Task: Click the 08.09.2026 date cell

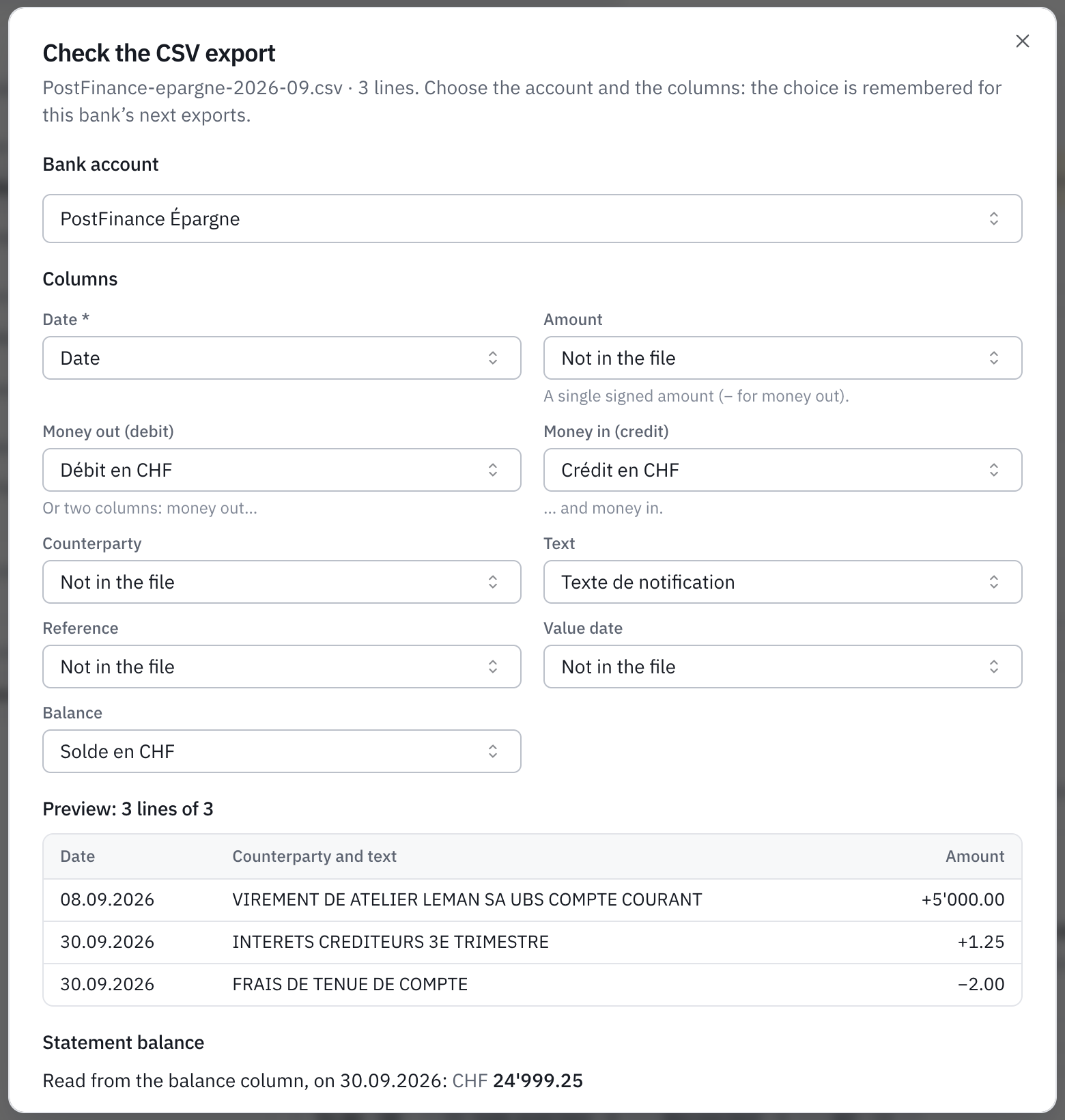Action: 107,899
